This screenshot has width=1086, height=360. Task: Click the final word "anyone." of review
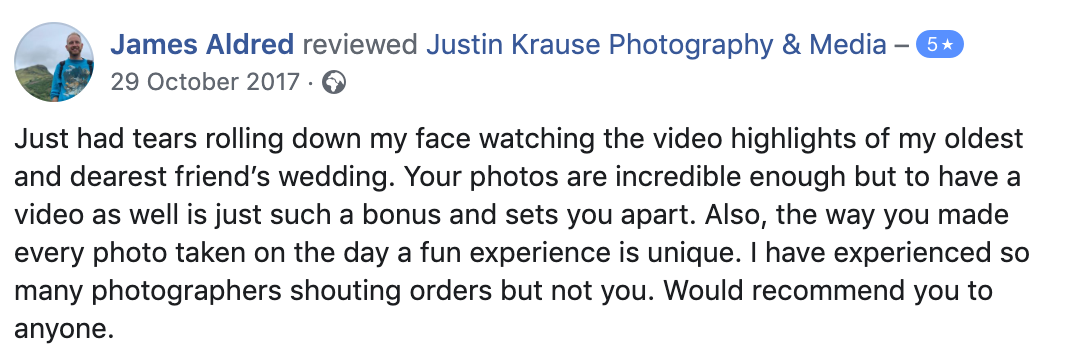(x=64, y=330)
